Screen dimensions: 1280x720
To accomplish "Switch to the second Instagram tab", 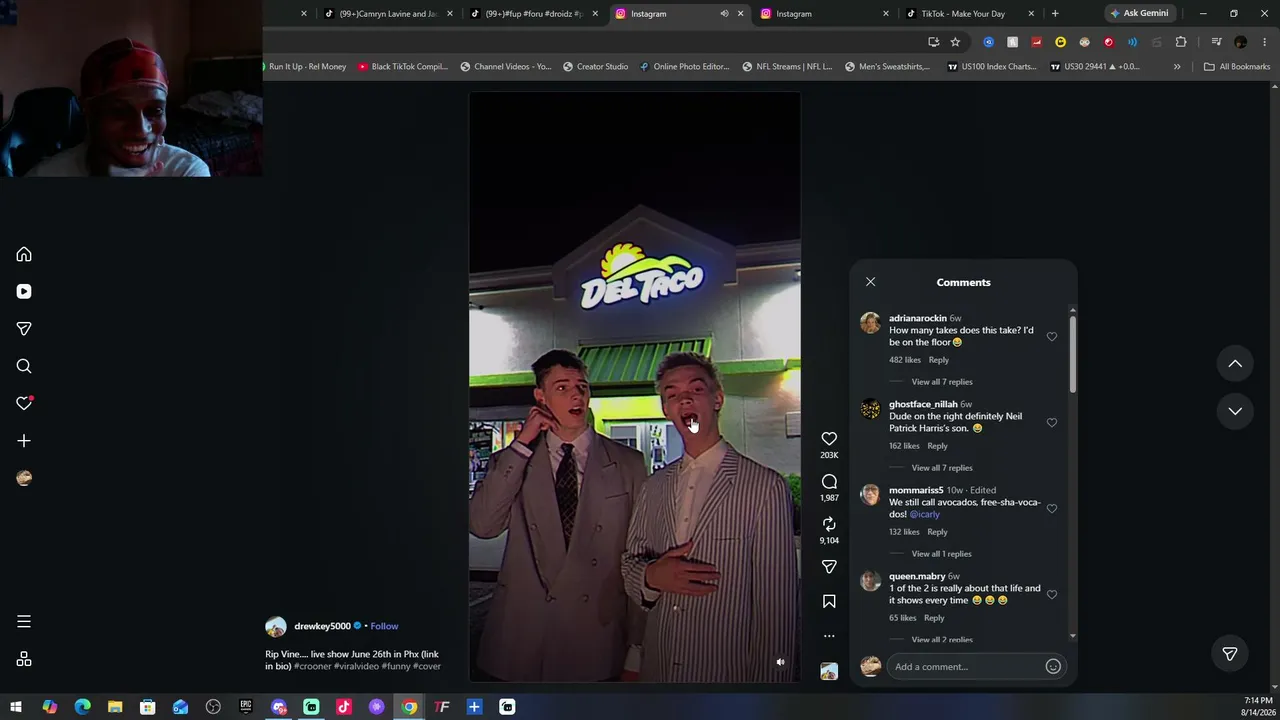I will click(x=823, y=14).
